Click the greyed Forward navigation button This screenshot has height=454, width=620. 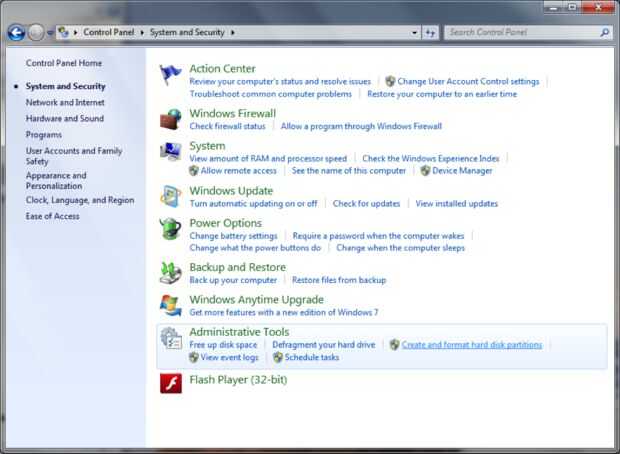click(x=36, y=32)
